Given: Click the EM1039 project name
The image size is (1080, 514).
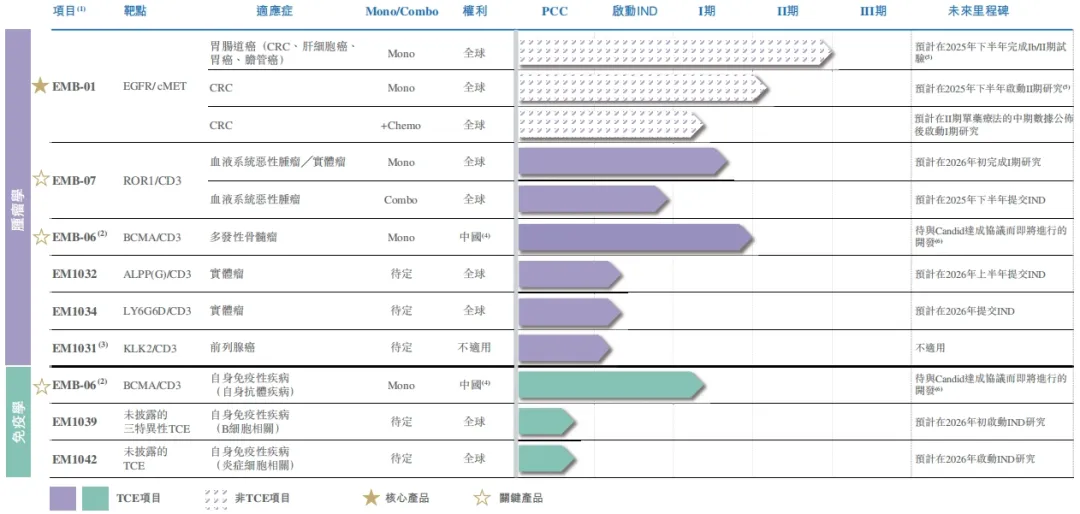Looking at the screenshot, I should (74, 422).
